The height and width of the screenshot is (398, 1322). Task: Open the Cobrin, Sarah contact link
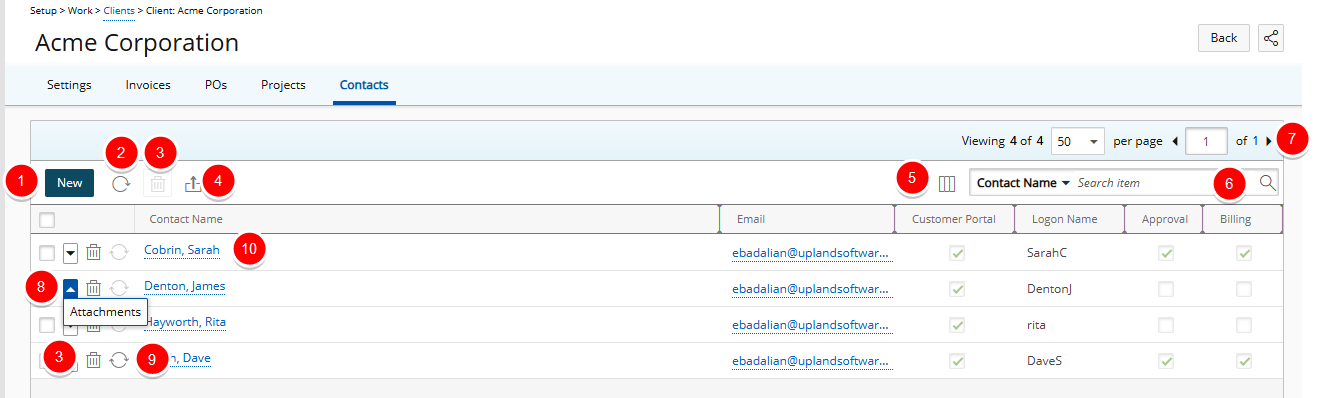182,250
